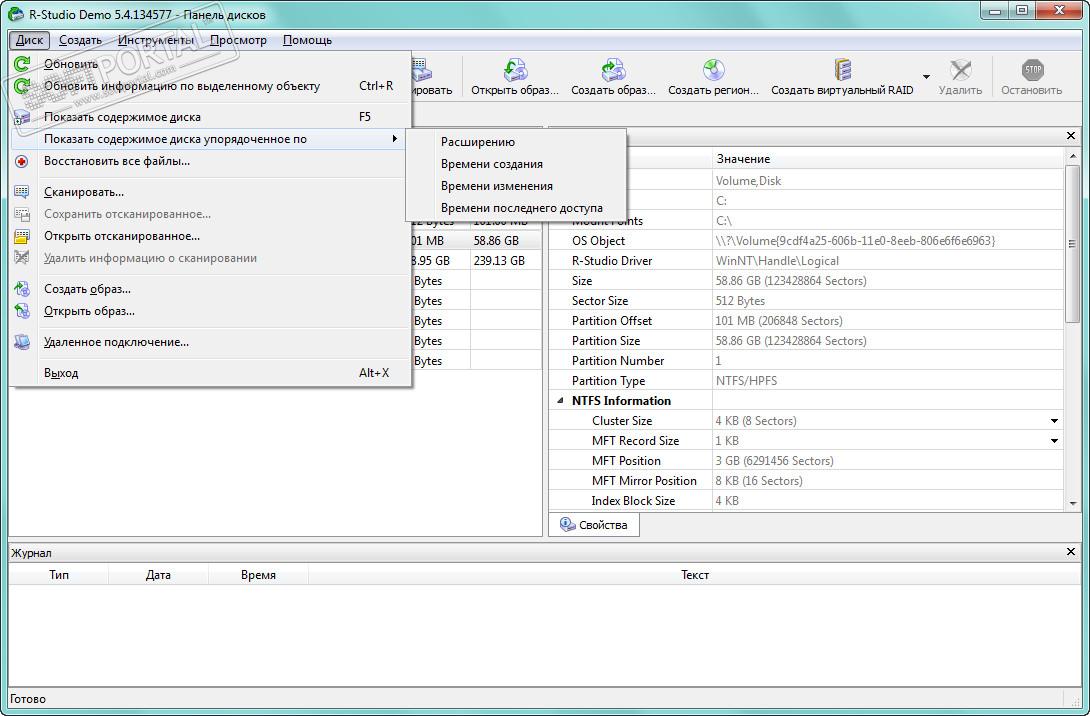Screen dimensions: 1090x716
Task: Click the MFT Position value 3 GB
Action: [x=774, y=461]
